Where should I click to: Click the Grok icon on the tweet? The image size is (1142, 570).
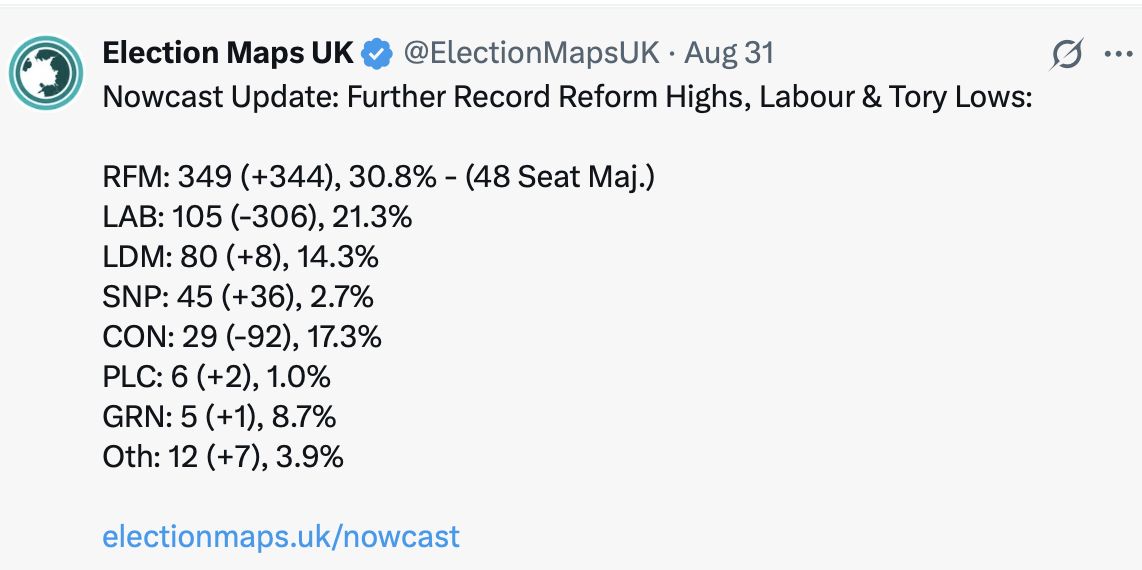(x=1067, y=55)
